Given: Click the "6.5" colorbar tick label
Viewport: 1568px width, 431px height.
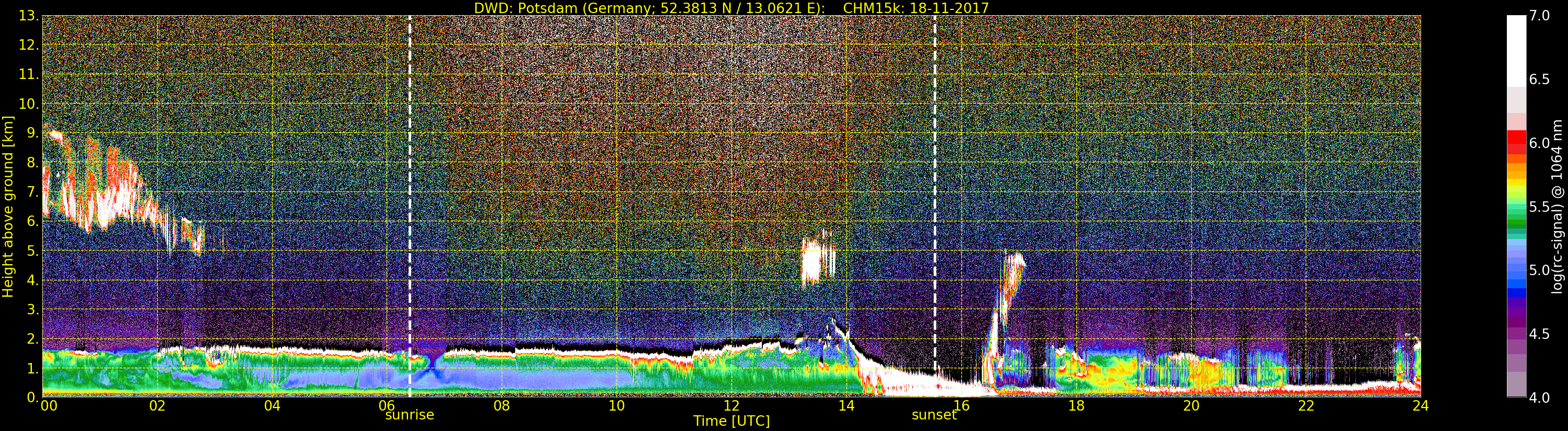Looking at the screenshot, I should point(1539,80).
